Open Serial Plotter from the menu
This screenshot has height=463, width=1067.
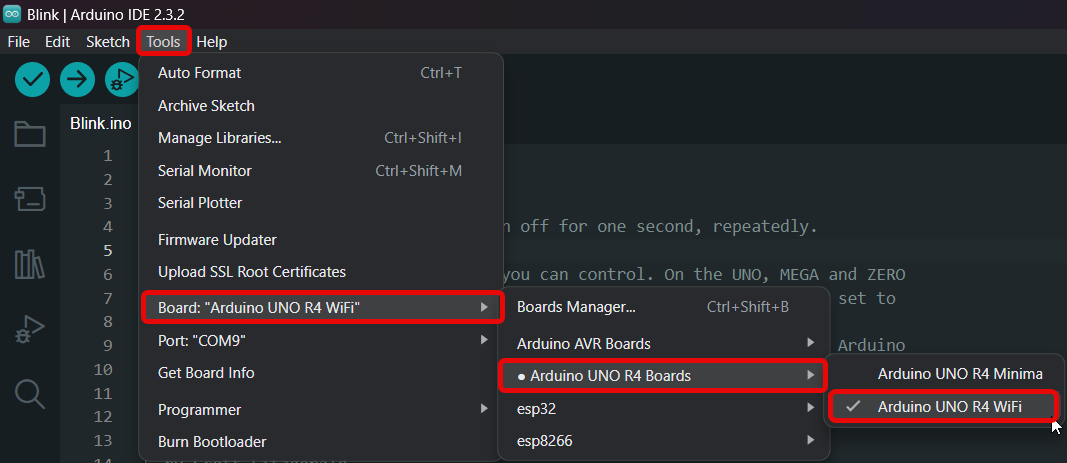[321, 203]
